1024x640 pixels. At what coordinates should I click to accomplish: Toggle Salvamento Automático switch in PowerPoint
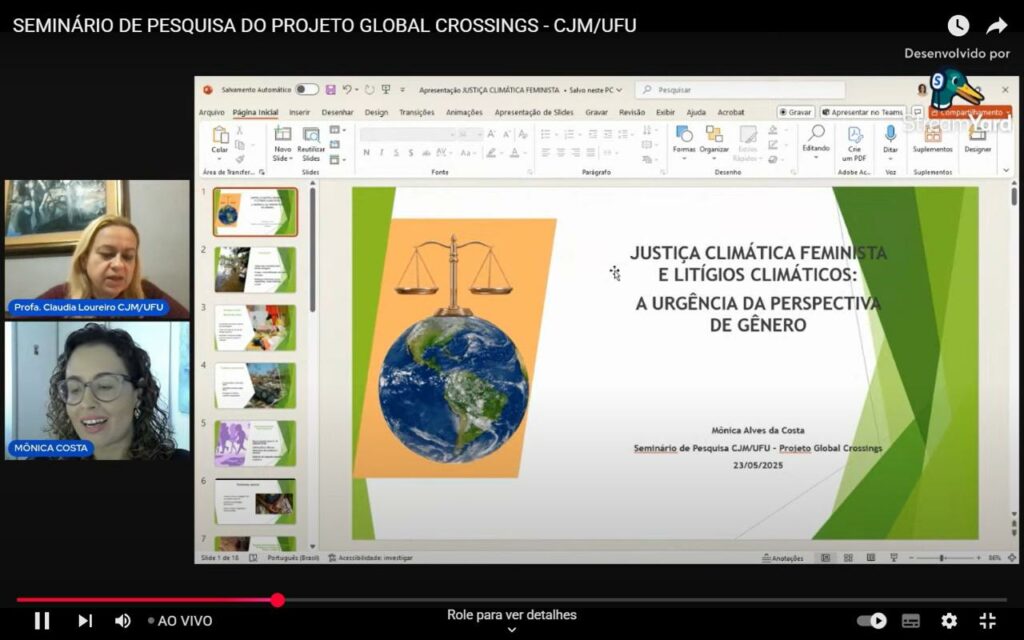click(306, 89)
